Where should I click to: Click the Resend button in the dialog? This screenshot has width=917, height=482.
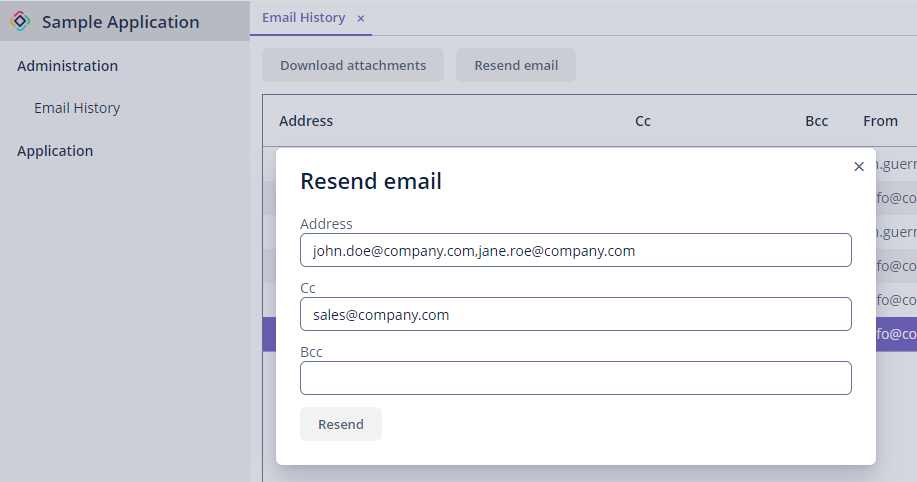click(x=341, y=424)
